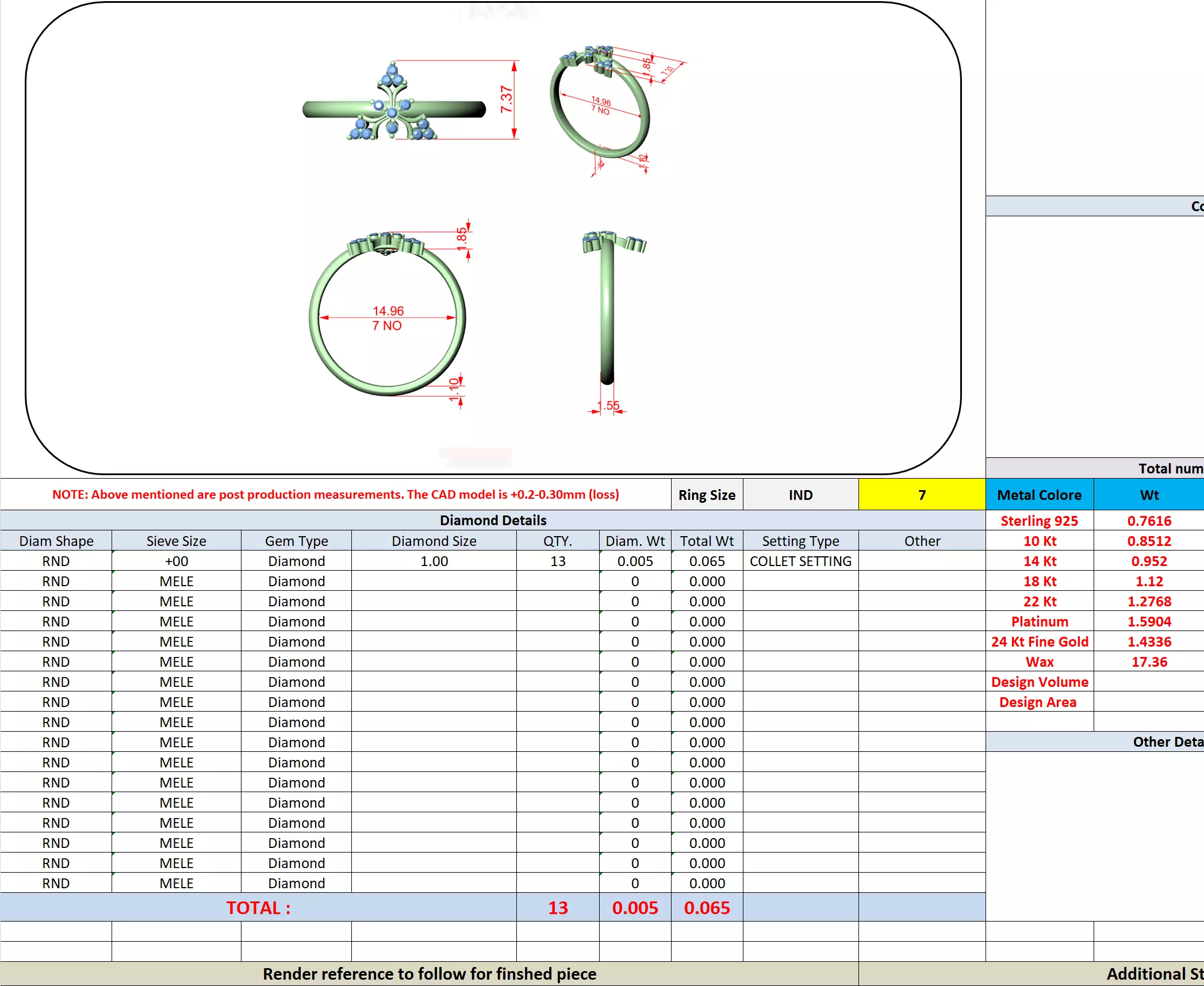Select the Metal Colore header cell
The image size is (1204, 986).
1039,495
